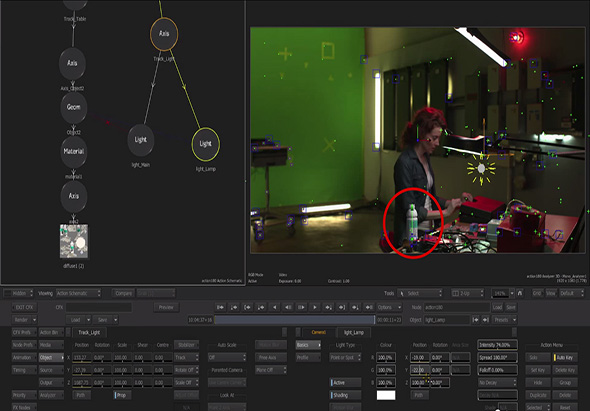Screen dimensions: 590x411
Task: Click the yellow light gizmo in viewport
Action: (481, 169)
